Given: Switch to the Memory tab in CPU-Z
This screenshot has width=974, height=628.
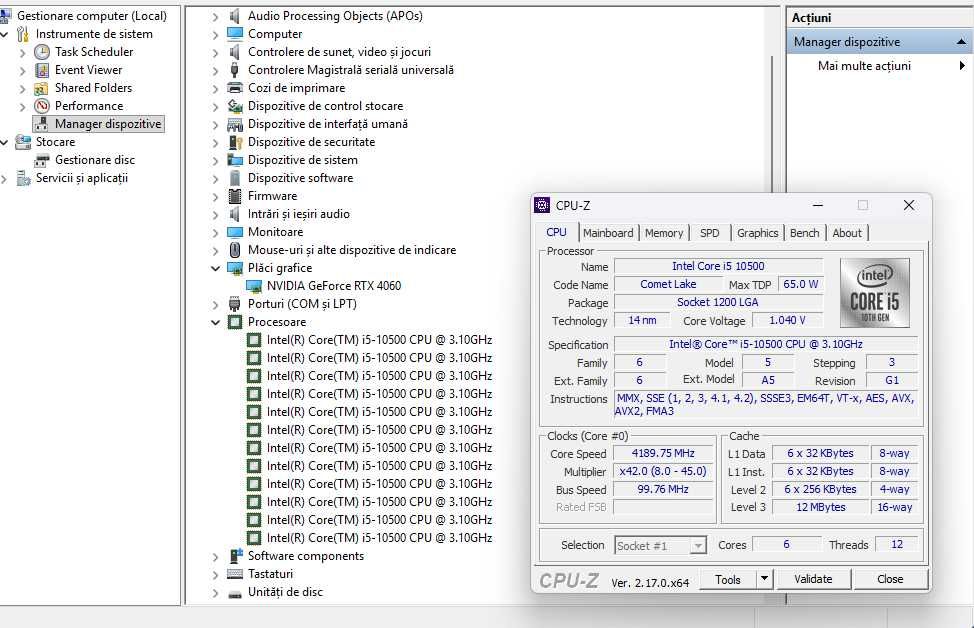Looking at the screenshot, I should tap(664, 233).
